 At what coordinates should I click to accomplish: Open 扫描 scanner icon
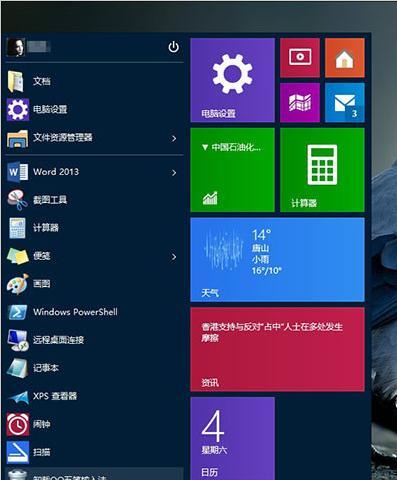17,452
